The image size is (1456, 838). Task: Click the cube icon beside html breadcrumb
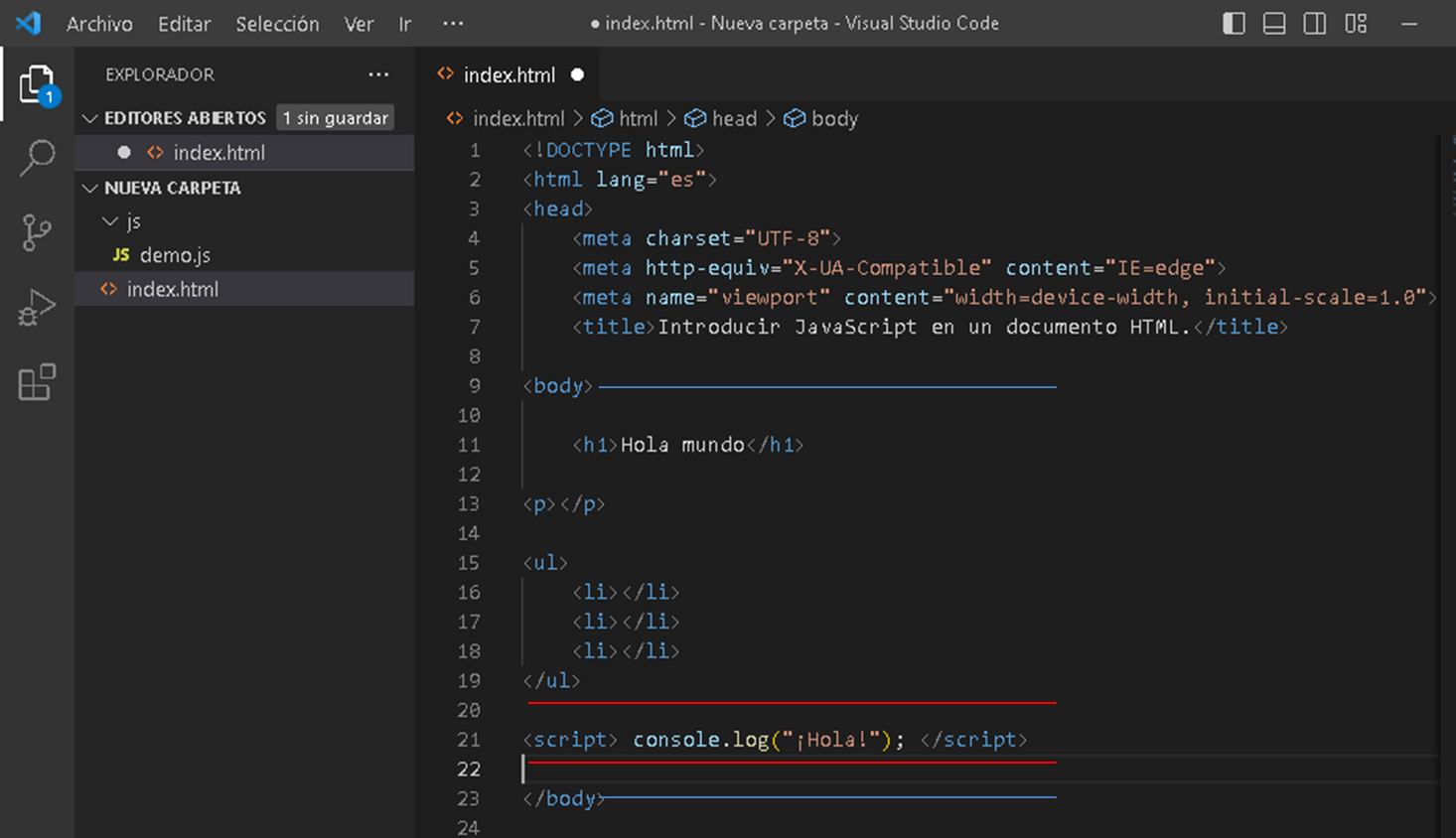point(602,119)
